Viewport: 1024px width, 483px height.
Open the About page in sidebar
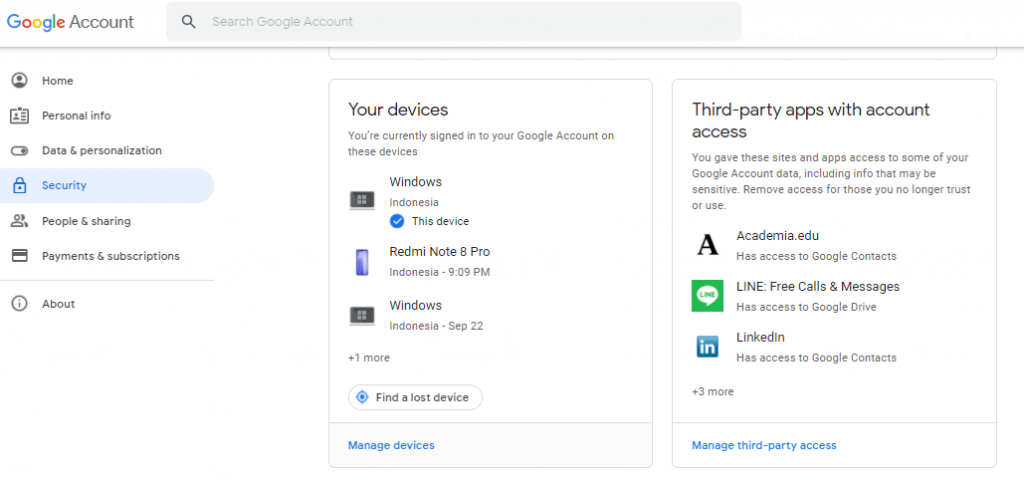(58, 304)
